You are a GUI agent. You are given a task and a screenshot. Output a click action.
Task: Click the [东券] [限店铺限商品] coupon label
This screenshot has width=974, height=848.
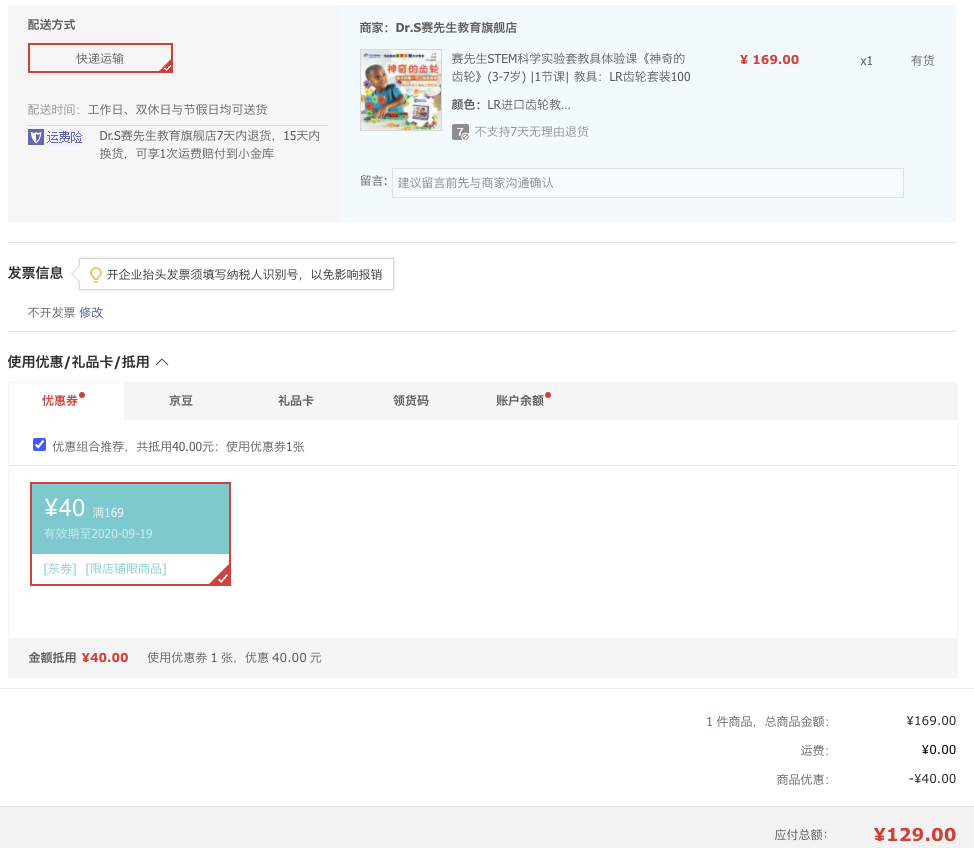point(105,569)
